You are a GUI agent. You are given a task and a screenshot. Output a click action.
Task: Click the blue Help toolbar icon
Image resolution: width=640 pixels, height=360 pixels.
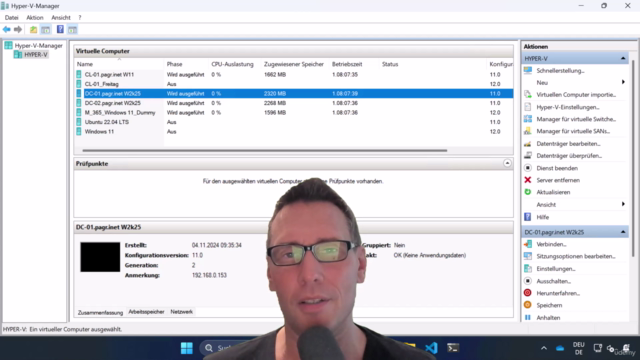tap(60, 29)
